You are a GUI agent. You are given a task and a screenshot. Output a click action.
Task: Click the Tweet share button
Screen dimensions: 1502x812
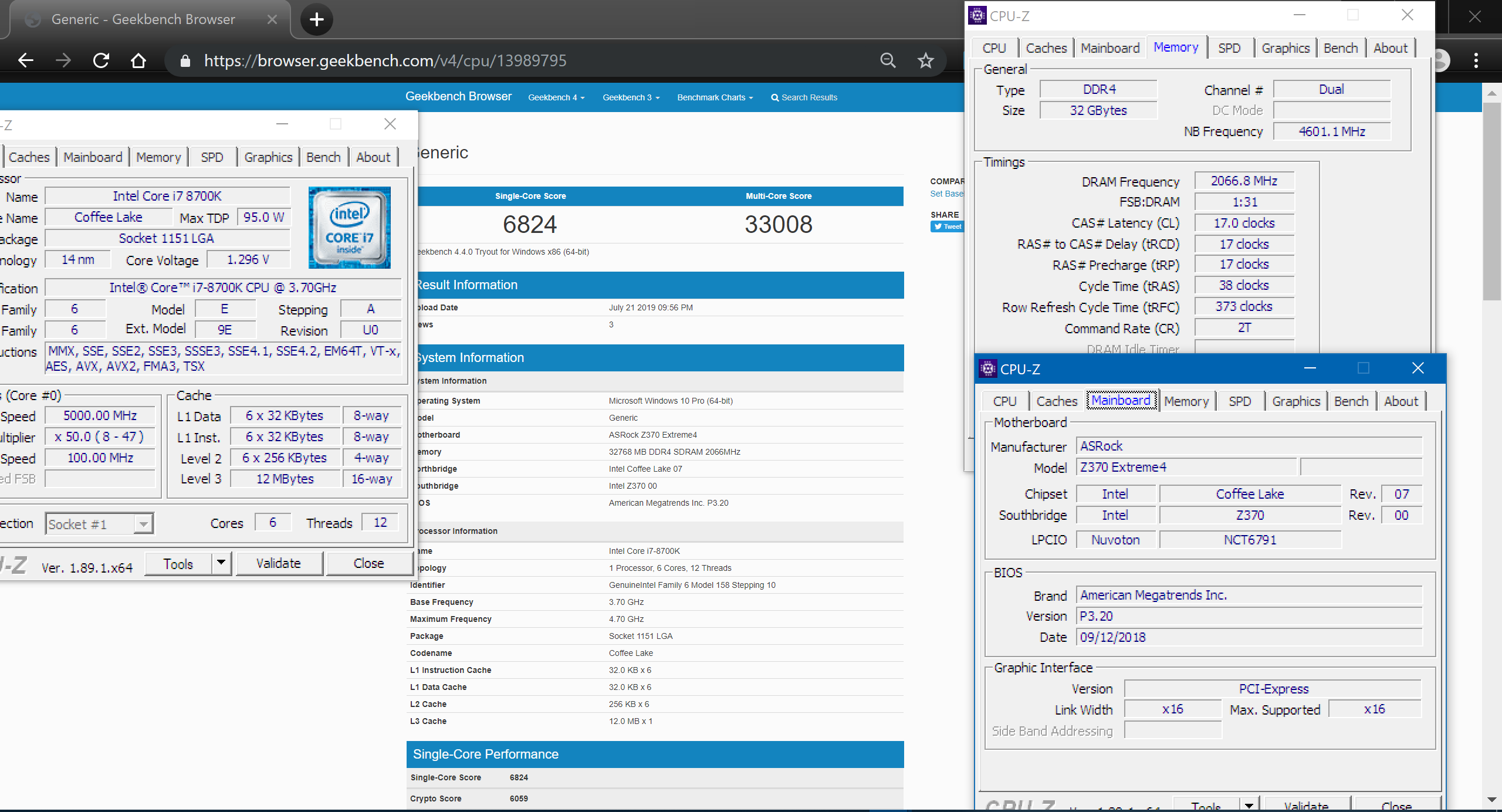click(x=948, y=226)
